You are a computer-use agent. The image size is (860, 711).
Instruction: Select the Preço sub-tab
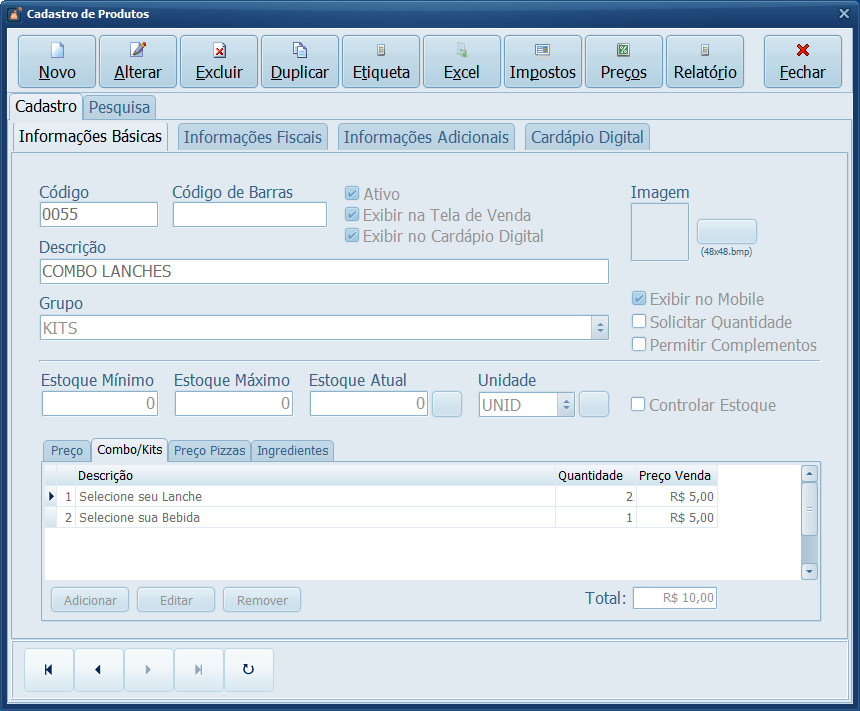[67, 450]
